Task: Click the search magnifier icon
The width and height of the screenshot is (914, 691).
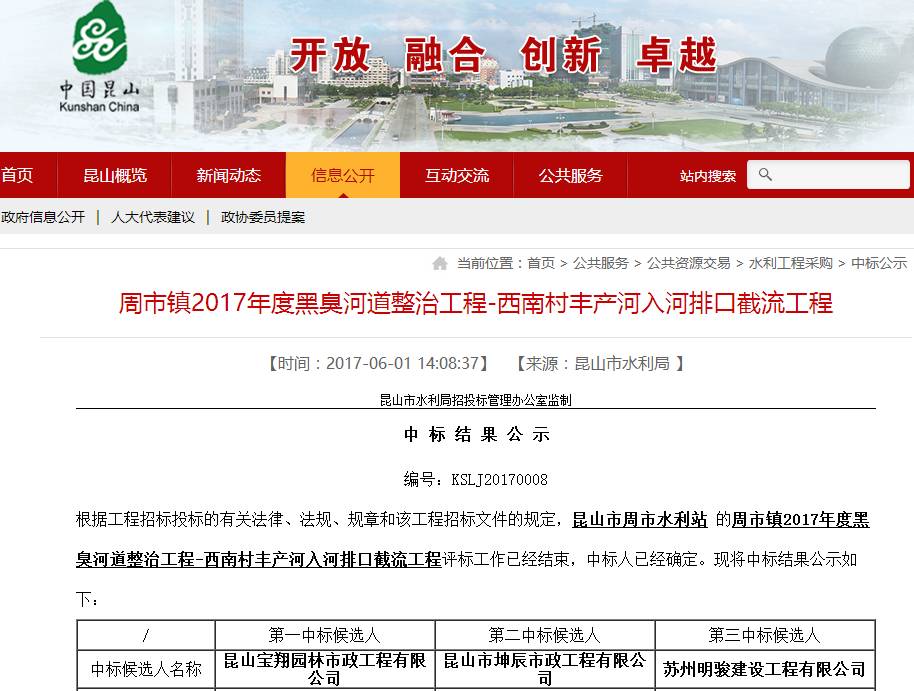Action: pos(765,174)
